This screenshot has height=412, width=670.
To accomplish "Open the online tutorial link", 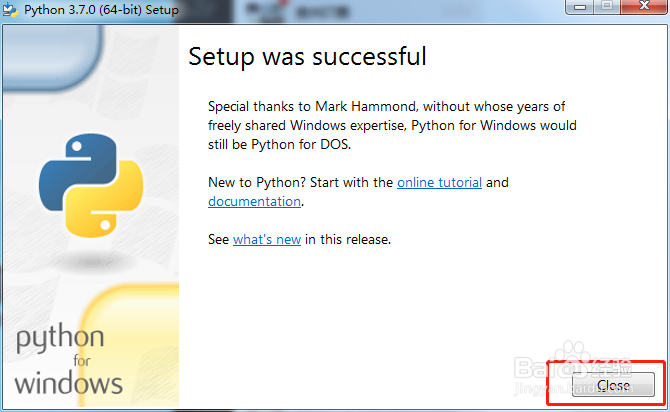I will click(x=439, y=183).
